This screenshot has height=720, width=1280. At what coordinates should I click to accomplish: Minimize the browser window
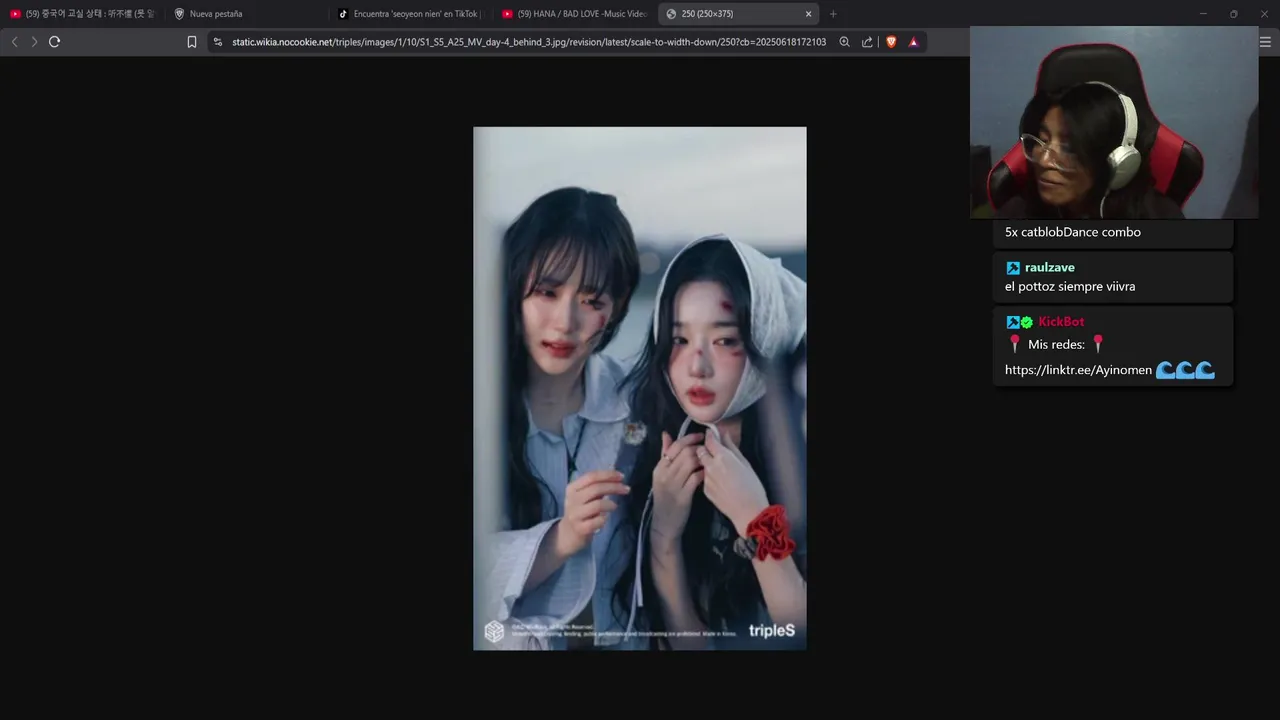coord(1203,14)
